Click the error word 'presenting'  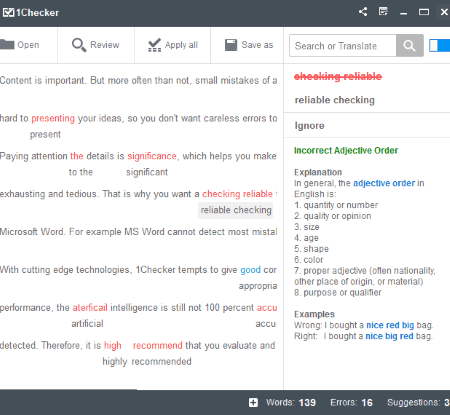pyautogui.click(x=53, y=118)
